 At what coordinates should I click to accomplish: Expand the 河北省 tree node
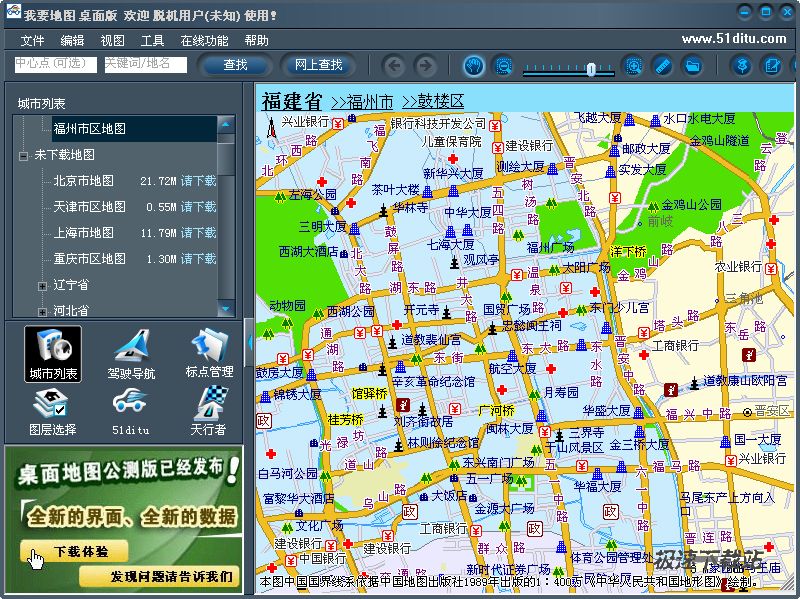point(42,311)
